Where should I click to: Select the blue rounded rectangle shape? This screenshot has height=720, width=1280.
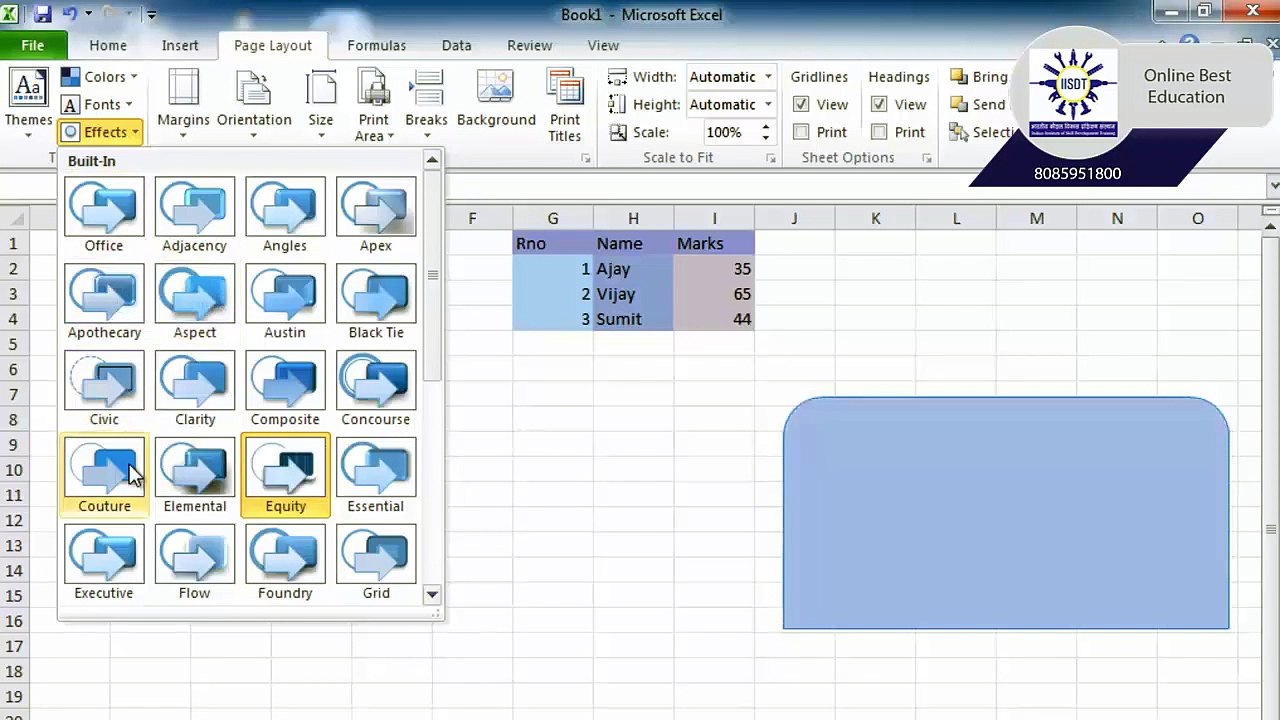coord(1006,513)
